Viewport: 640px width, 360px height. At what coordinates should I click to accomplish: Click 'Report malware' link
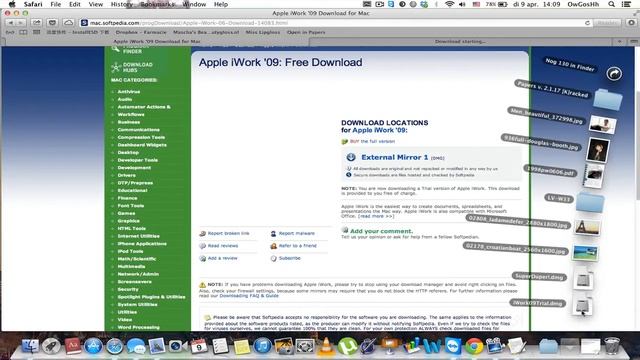coord(297,233)
